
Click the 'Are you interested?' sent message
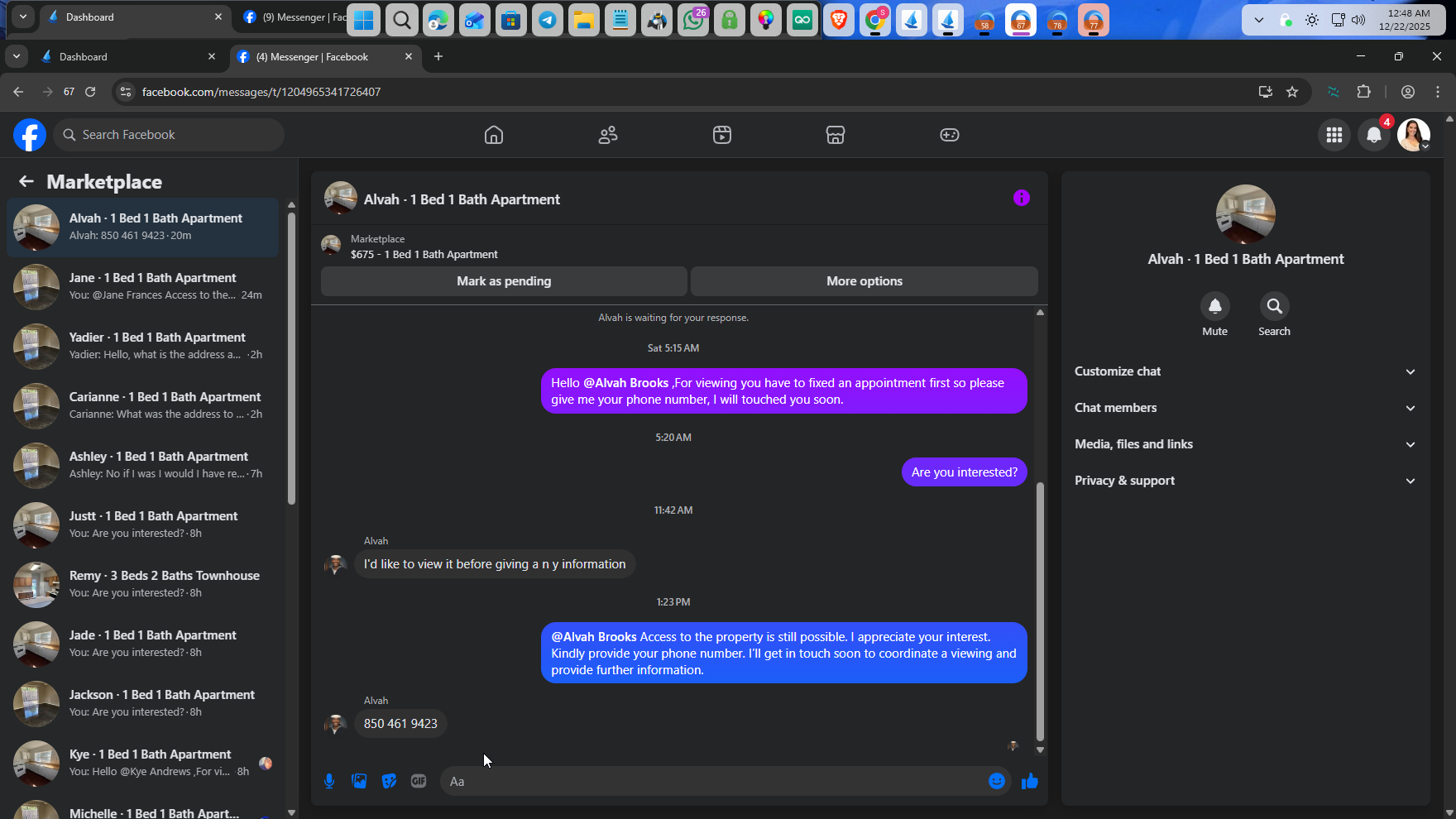click(x=965, y=472)
